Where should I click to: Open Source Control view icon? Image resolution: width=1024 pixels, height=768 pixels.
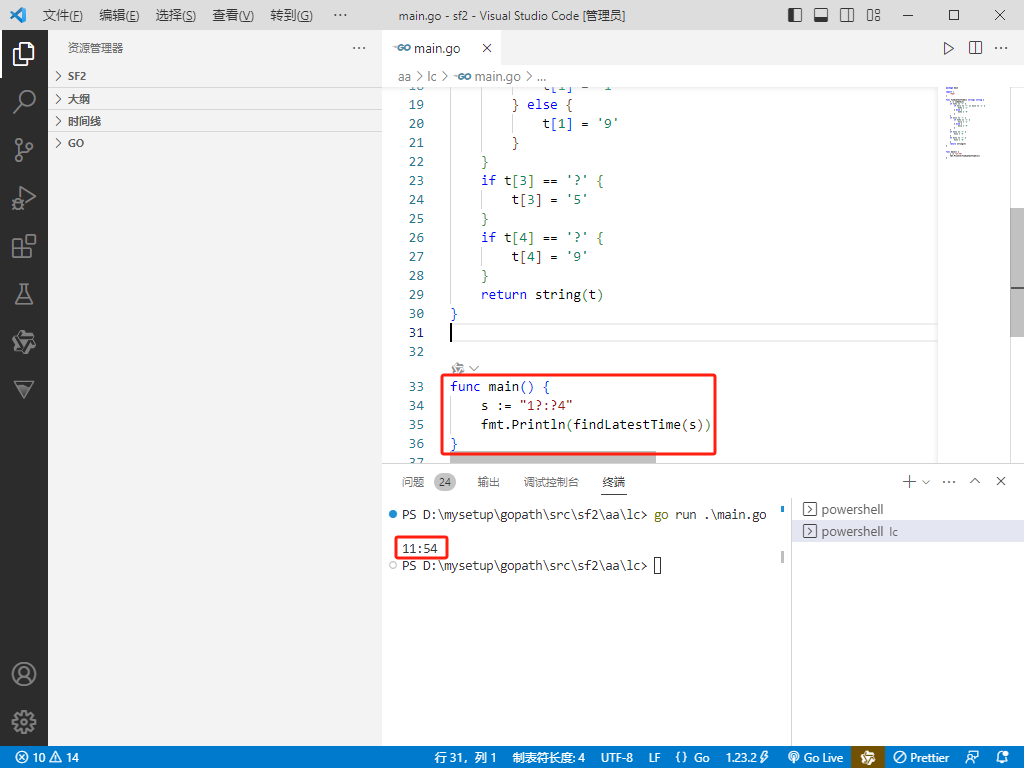pyautogui.click(x=24, y=150)
